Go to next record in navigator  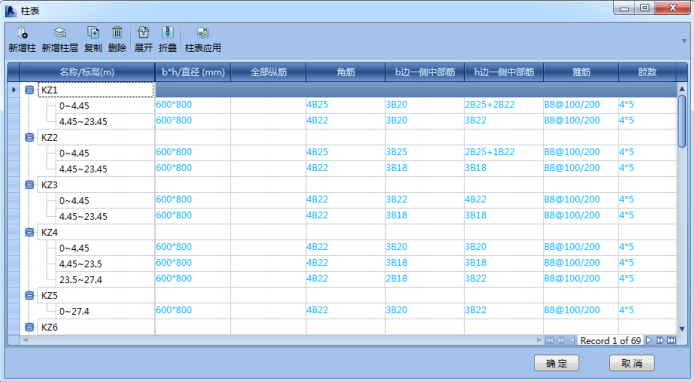tap(649, 340)
